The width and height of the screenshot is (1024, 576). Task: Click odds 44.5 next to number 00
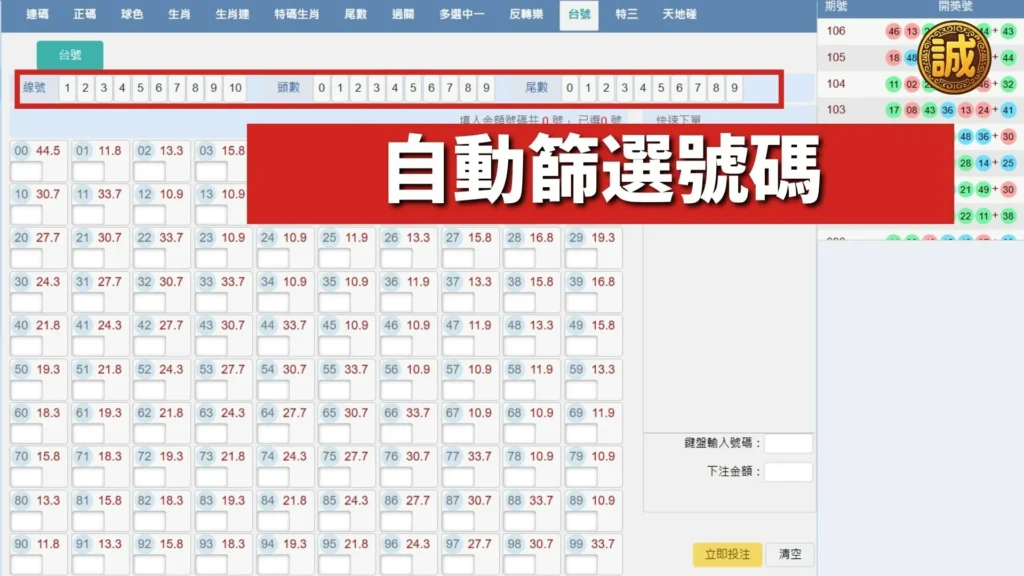[x=48, y=151]
